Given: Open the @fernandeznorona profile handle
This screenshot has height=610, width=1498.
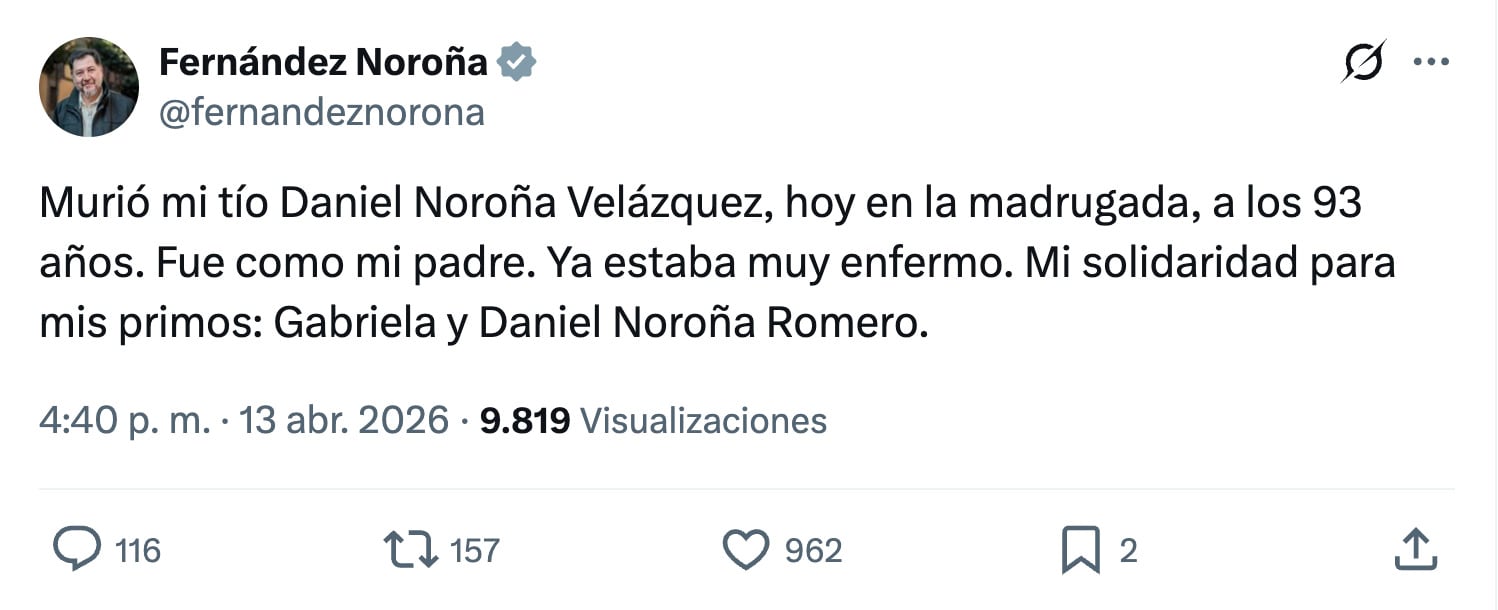Looking at the screenshot, I should tap(320, 112).
